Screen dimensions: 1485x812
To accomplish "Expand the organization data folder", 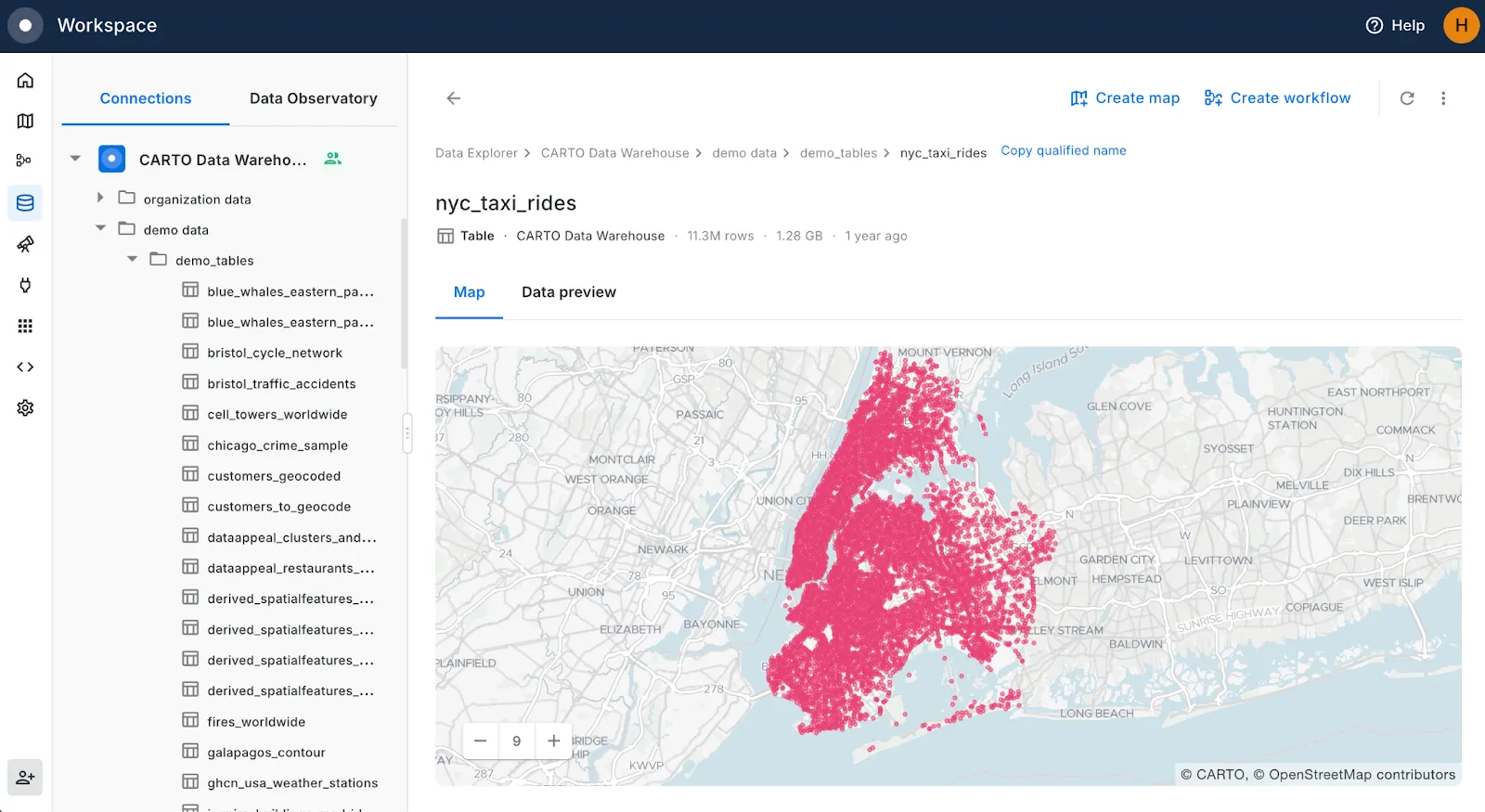I will point(100,198).
